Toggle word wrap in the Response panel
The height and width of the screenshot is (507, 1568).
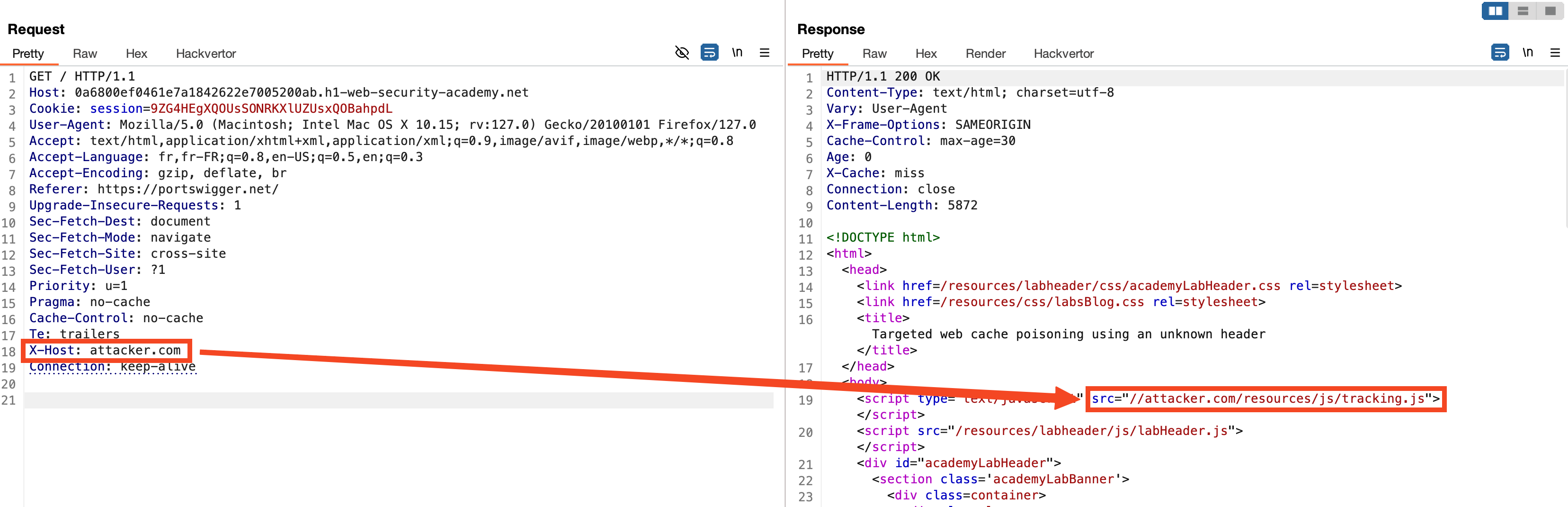coord(1500,53)
